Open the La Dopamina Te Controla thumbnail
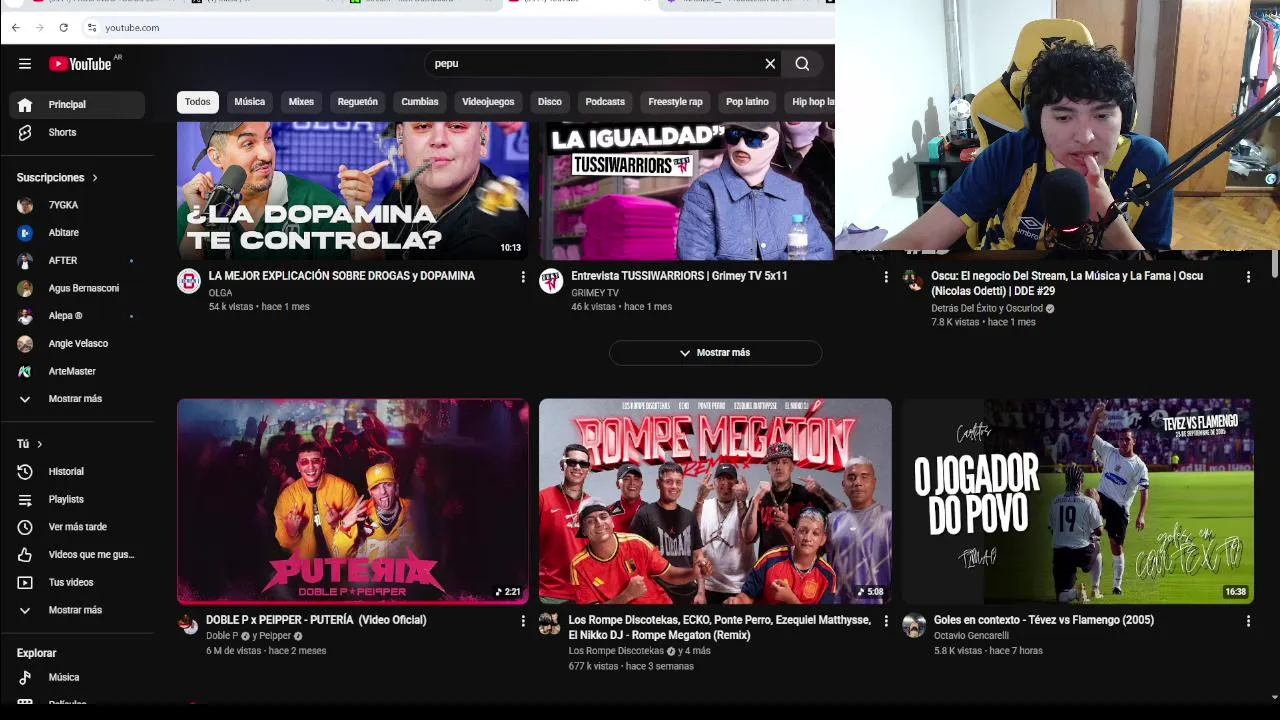 click(x=353, y=191)
